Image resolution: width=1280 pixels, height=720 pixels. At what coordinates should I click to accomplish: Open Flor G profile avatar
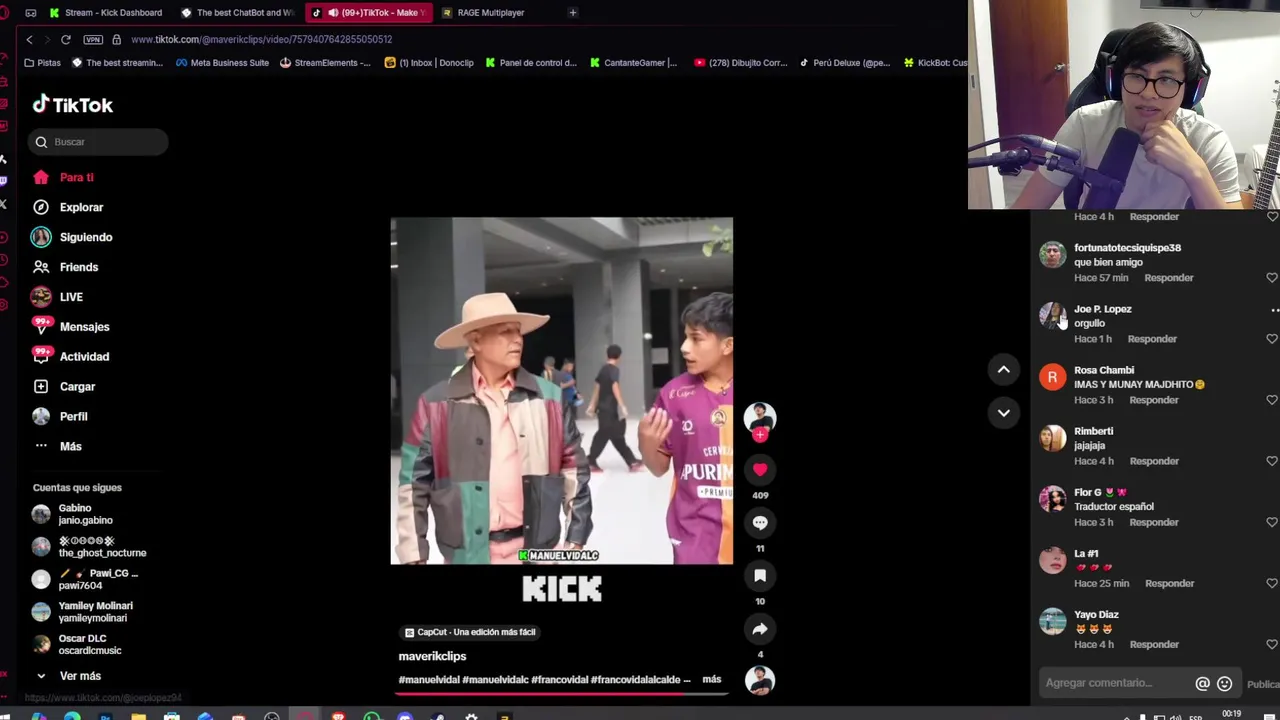[x=1052, y=499]
